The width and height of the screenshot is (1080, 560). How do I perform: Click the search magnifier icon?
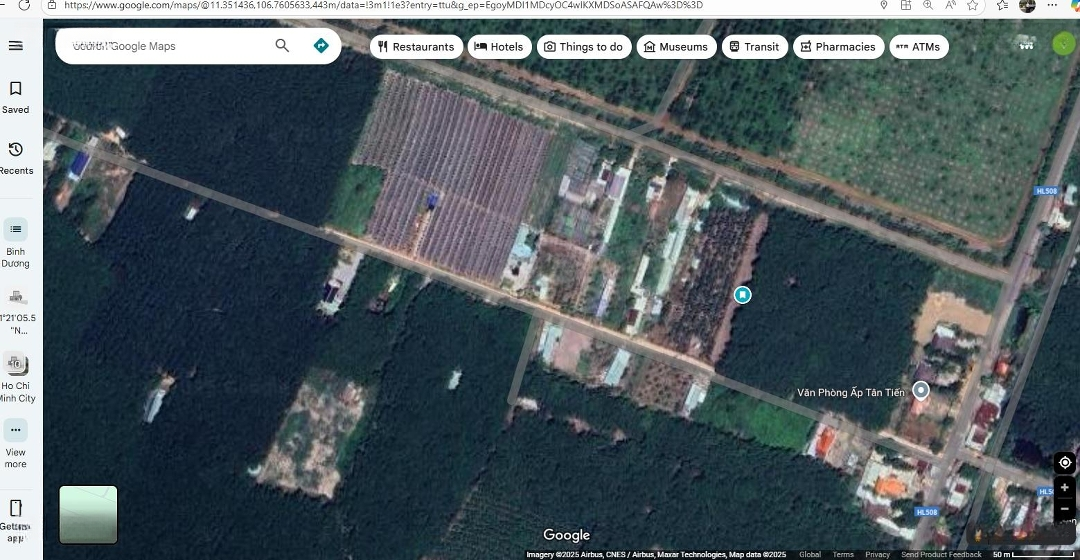pyautogui.click(x=282, y=46)
